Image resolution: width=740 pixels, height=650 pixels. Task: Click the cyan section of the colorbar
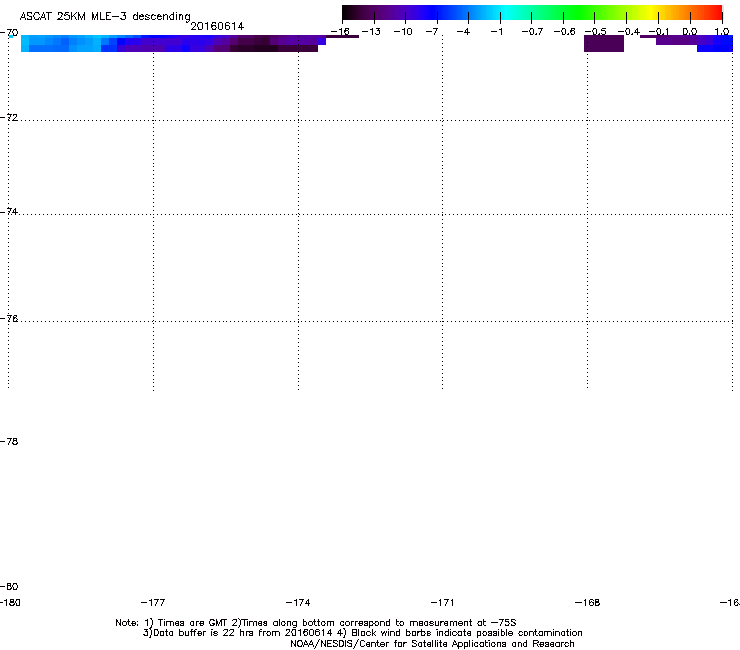505,12
